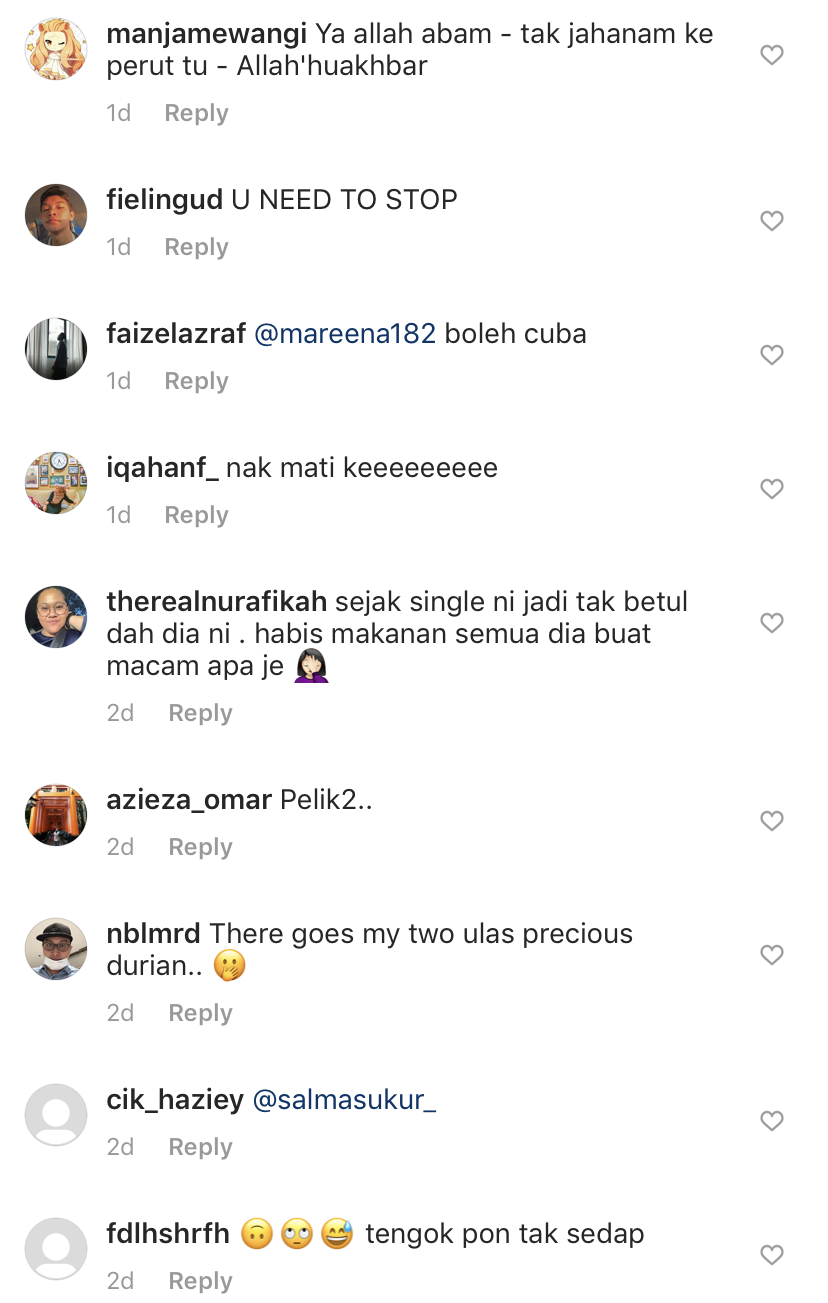
Task: Open the @salmasukur_ mention link
Action: 345,1100
